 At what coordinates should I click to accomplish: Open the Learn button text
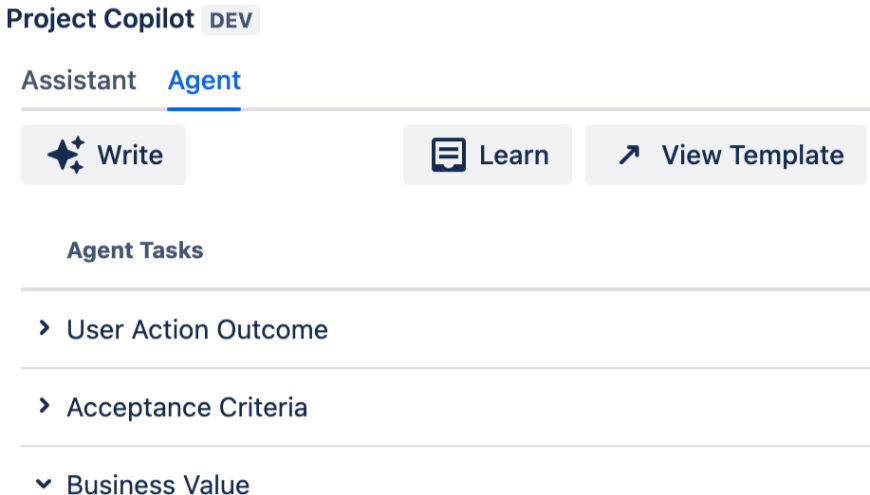pos(513,155)
